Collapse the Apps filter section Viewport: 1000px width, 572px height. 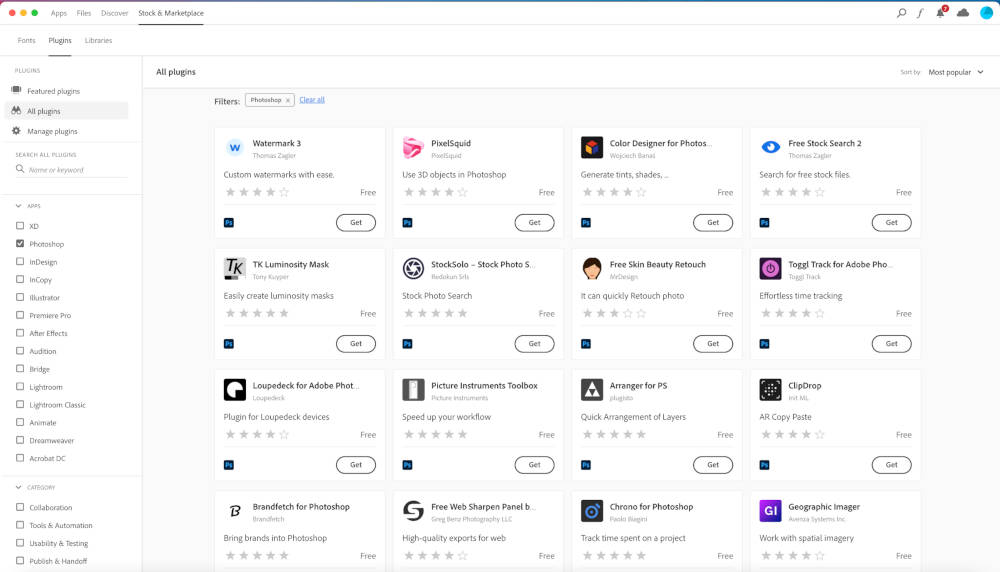(x=20, y=206)
